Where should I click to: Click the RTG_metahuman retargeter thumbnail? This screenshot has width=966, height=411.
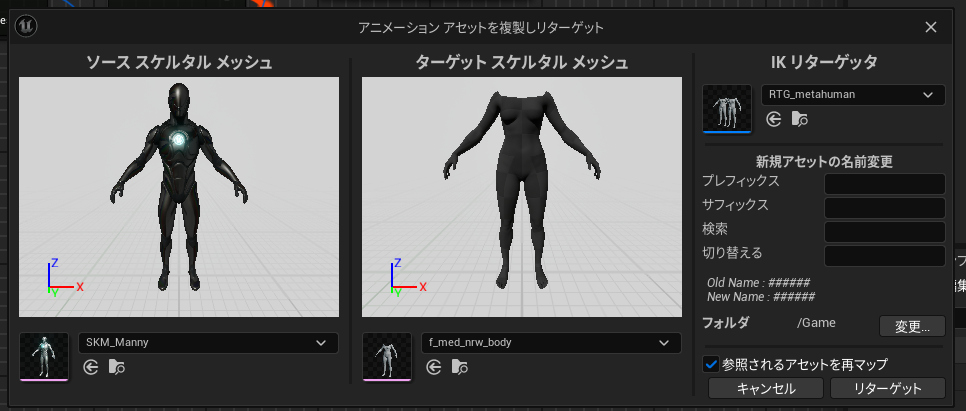(x=727, y=108)
